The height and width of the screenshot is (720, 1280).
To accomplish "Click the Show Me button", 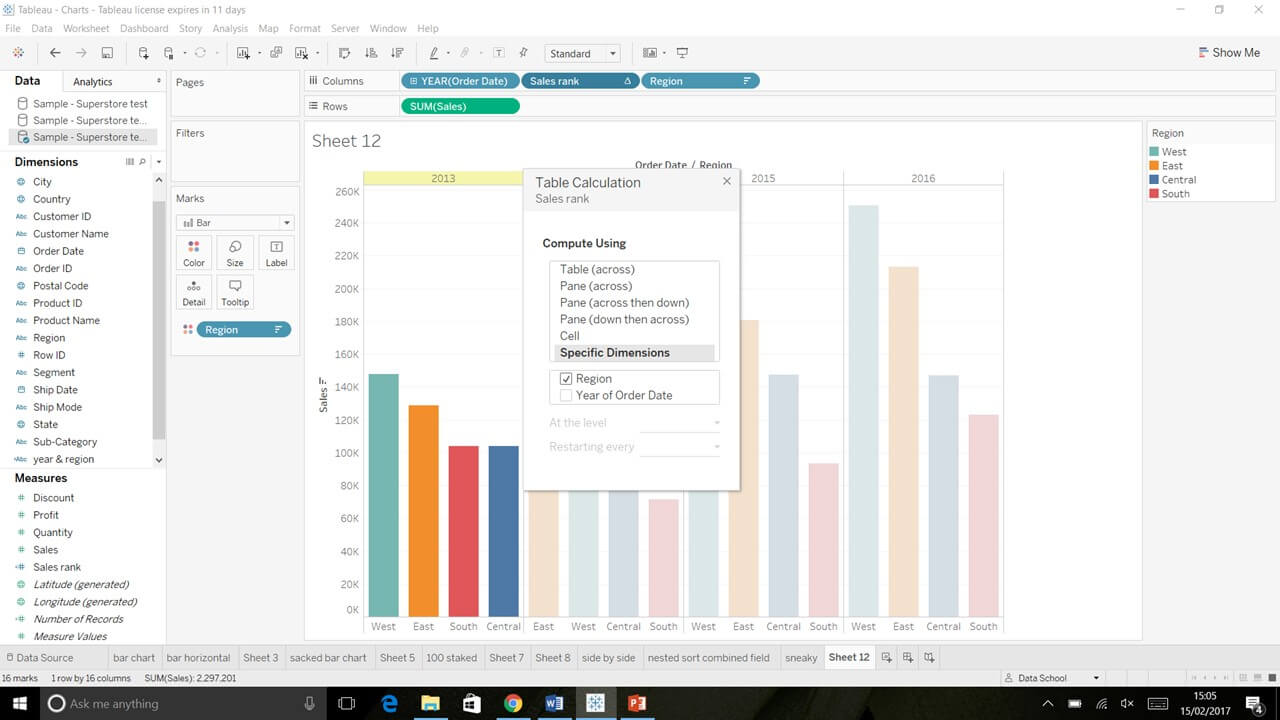I will click(1228, 53).
